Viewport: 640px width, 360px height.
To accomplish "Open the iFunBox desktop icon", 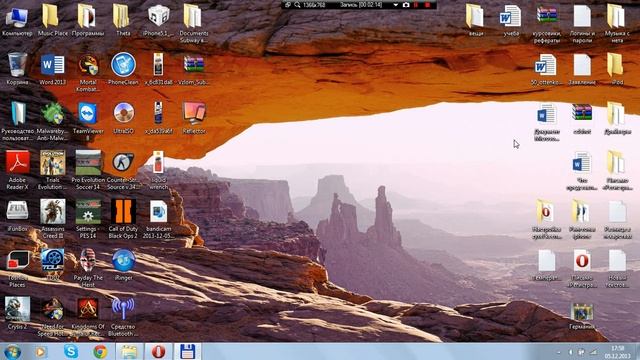I will 17,216.
